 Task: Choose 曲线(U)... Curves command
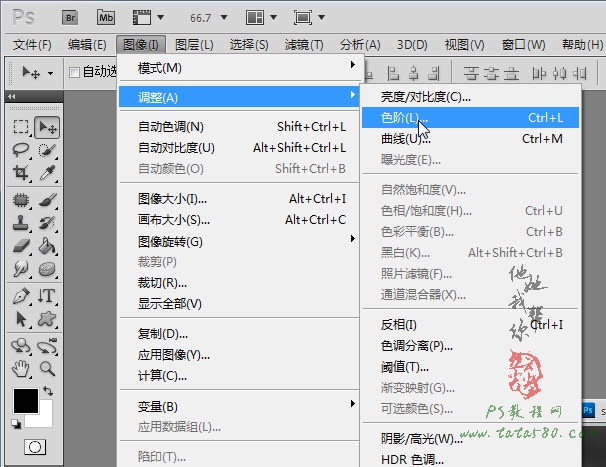click(470, 138)
